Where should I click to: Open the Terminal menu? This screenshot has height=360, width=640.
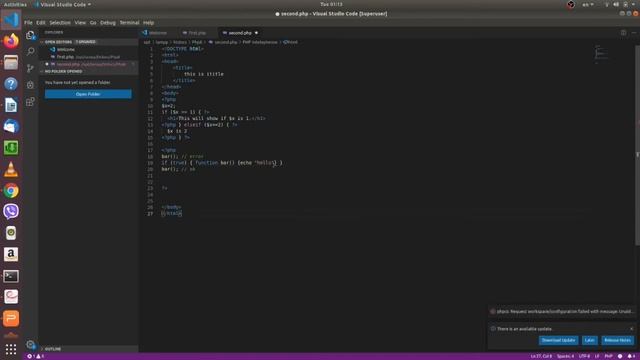coord(129,22)
